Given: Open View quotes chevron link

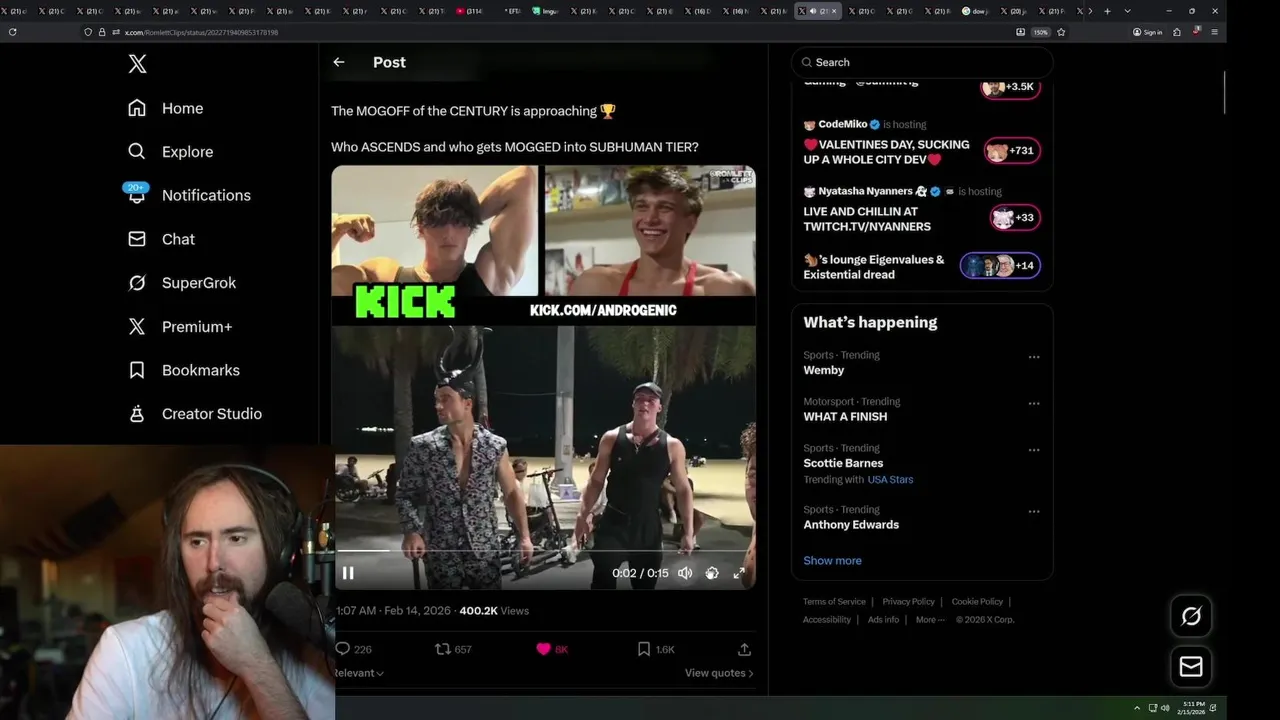Looking at the screenshot, I should point(719,673).
